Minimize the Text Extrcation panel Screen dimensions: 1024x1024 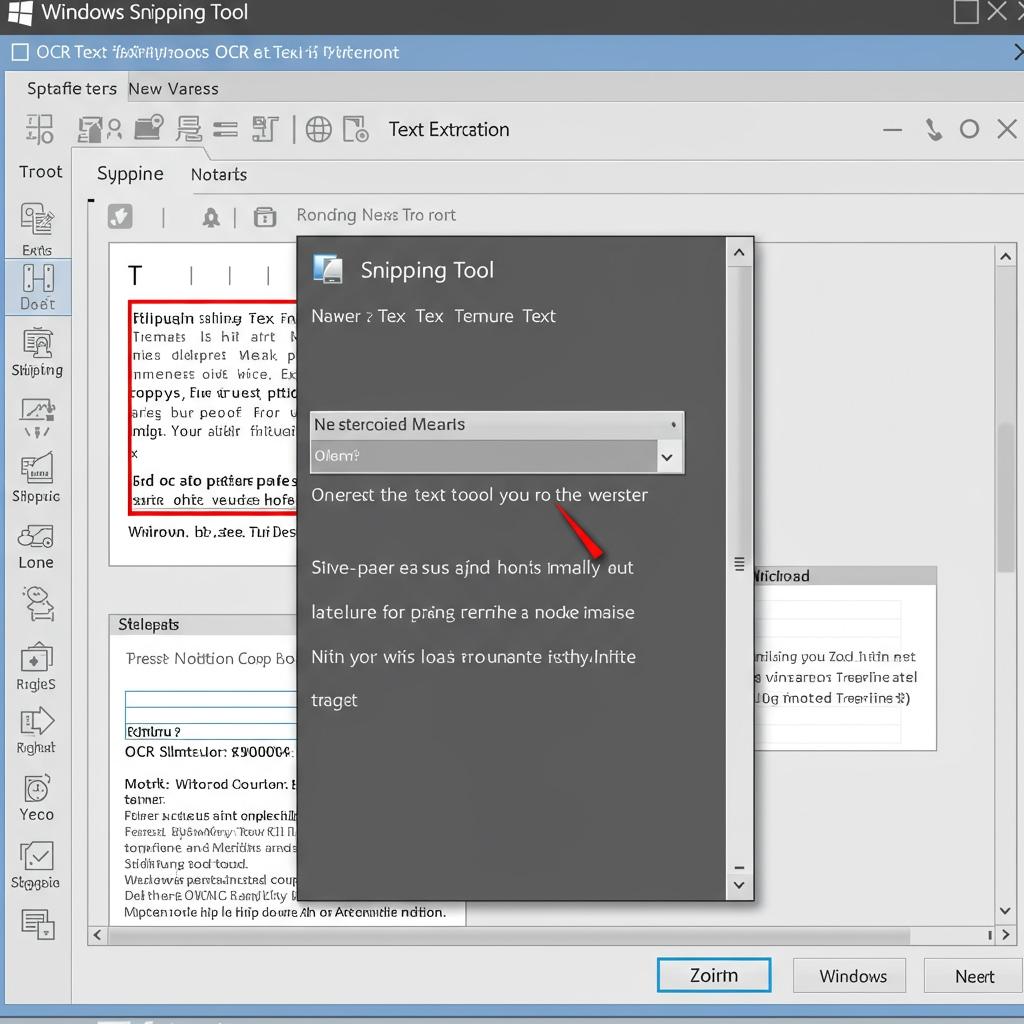(893, 130)
